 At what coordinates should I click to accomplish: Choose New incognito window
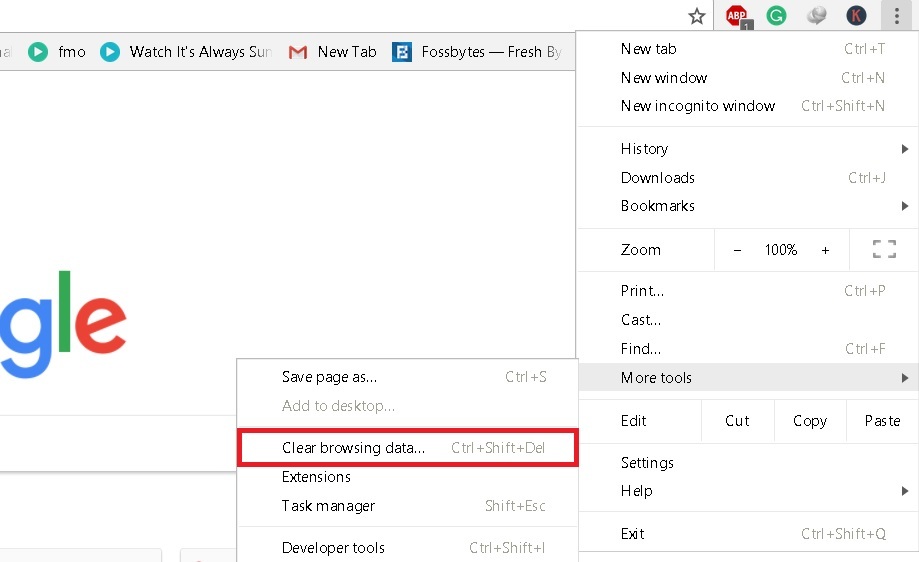698,106
